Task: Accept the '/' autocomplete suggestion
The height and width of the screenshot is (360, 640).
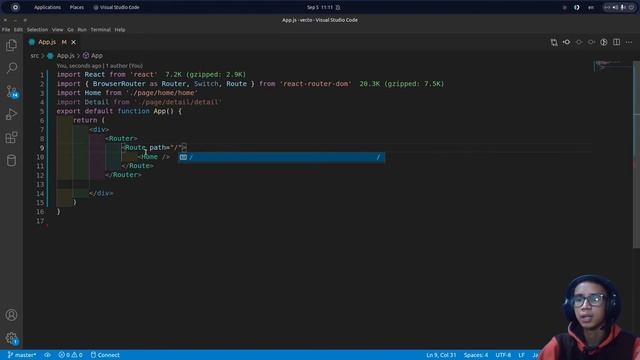Action: [x=282, y=157]
